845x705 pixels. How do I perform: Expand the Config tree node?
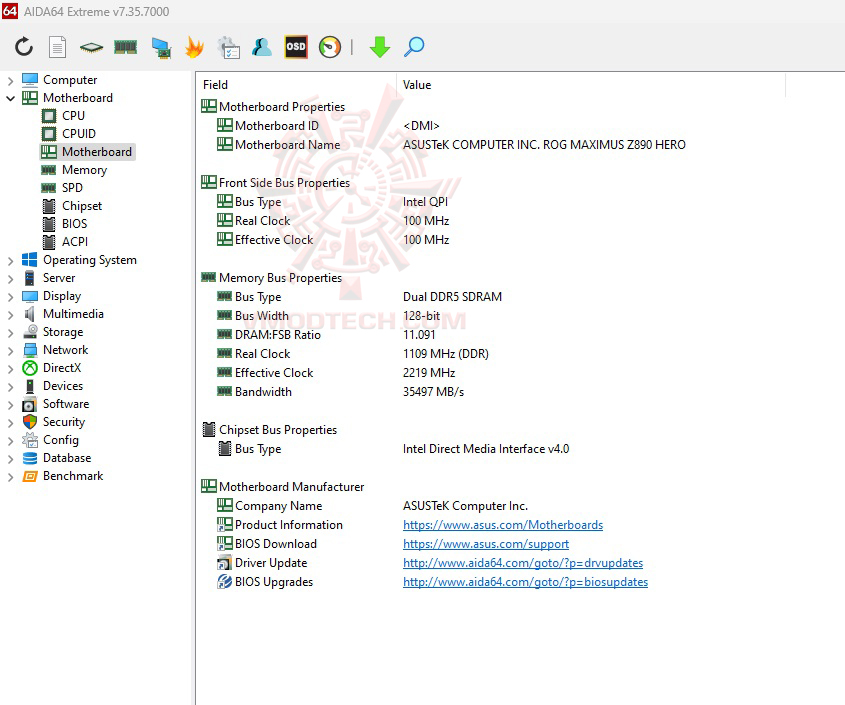tap(10, 441)
